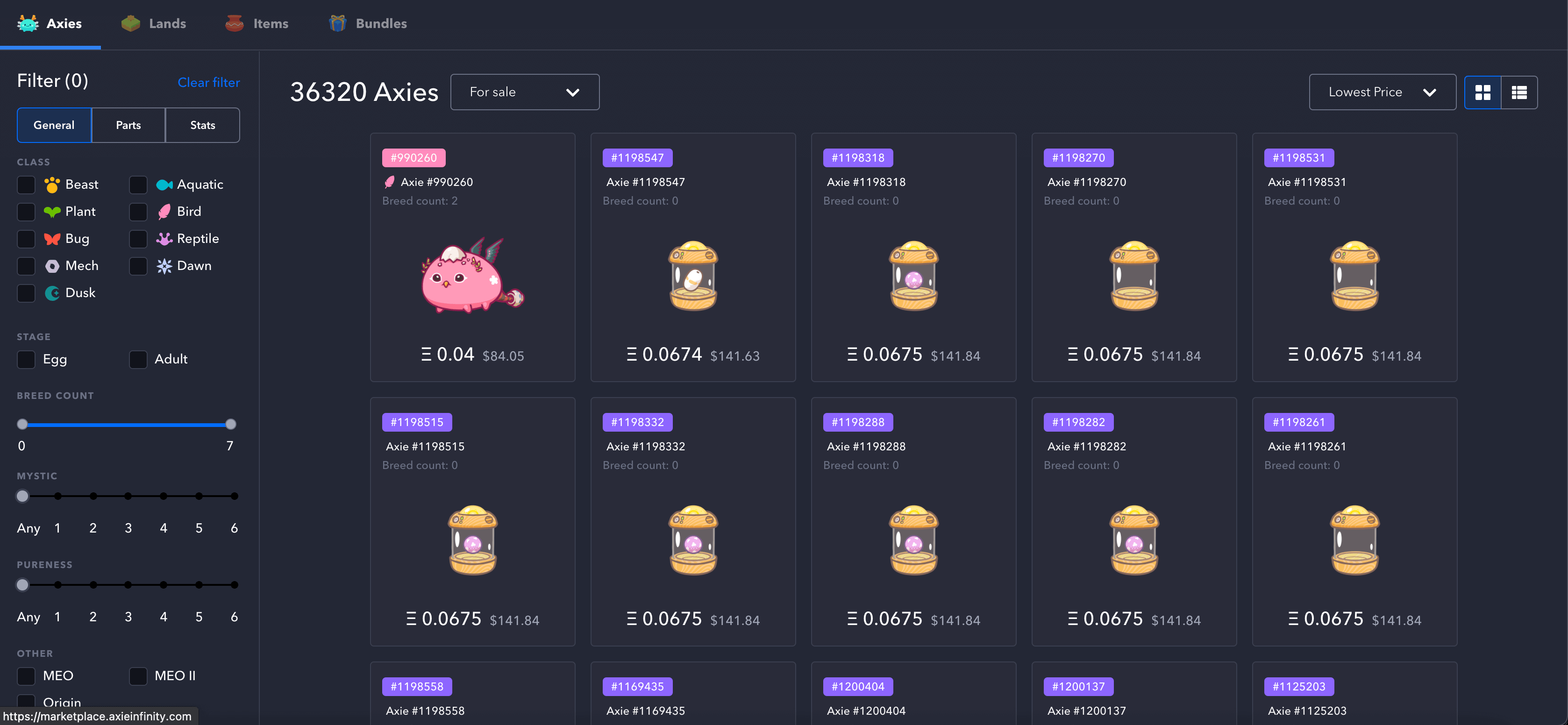This screenshot has width=1568, height=725.
Task: Enable the Beast class checkbox
Action: [26, 185]
